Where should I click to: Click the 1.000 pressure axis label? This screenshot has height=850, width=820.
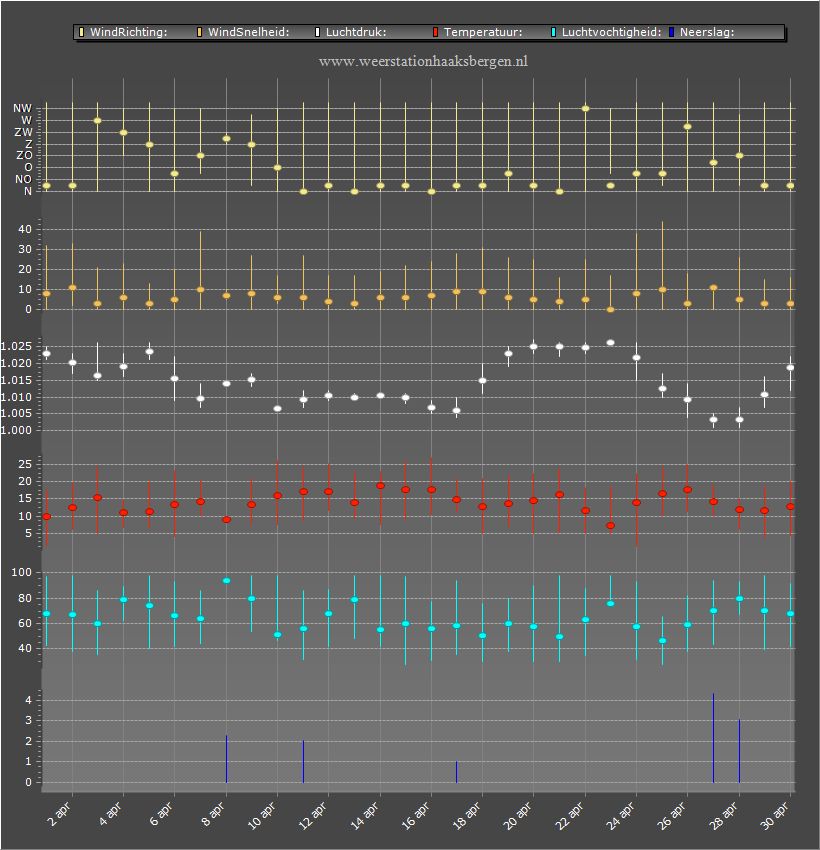pos(16,430)
